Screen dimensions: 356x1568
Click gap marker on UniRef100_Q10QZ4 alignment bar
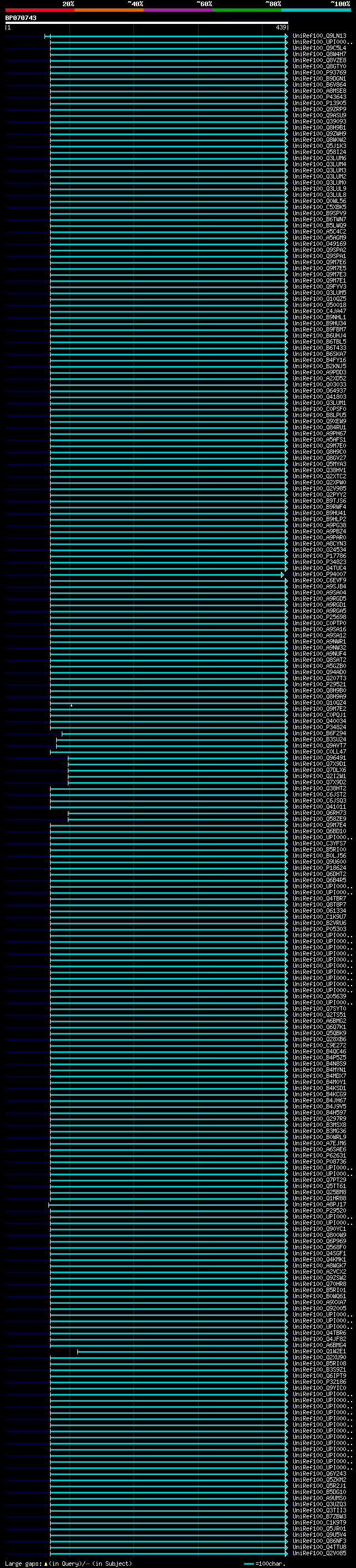pyautogui.click(x=71, y=705)
